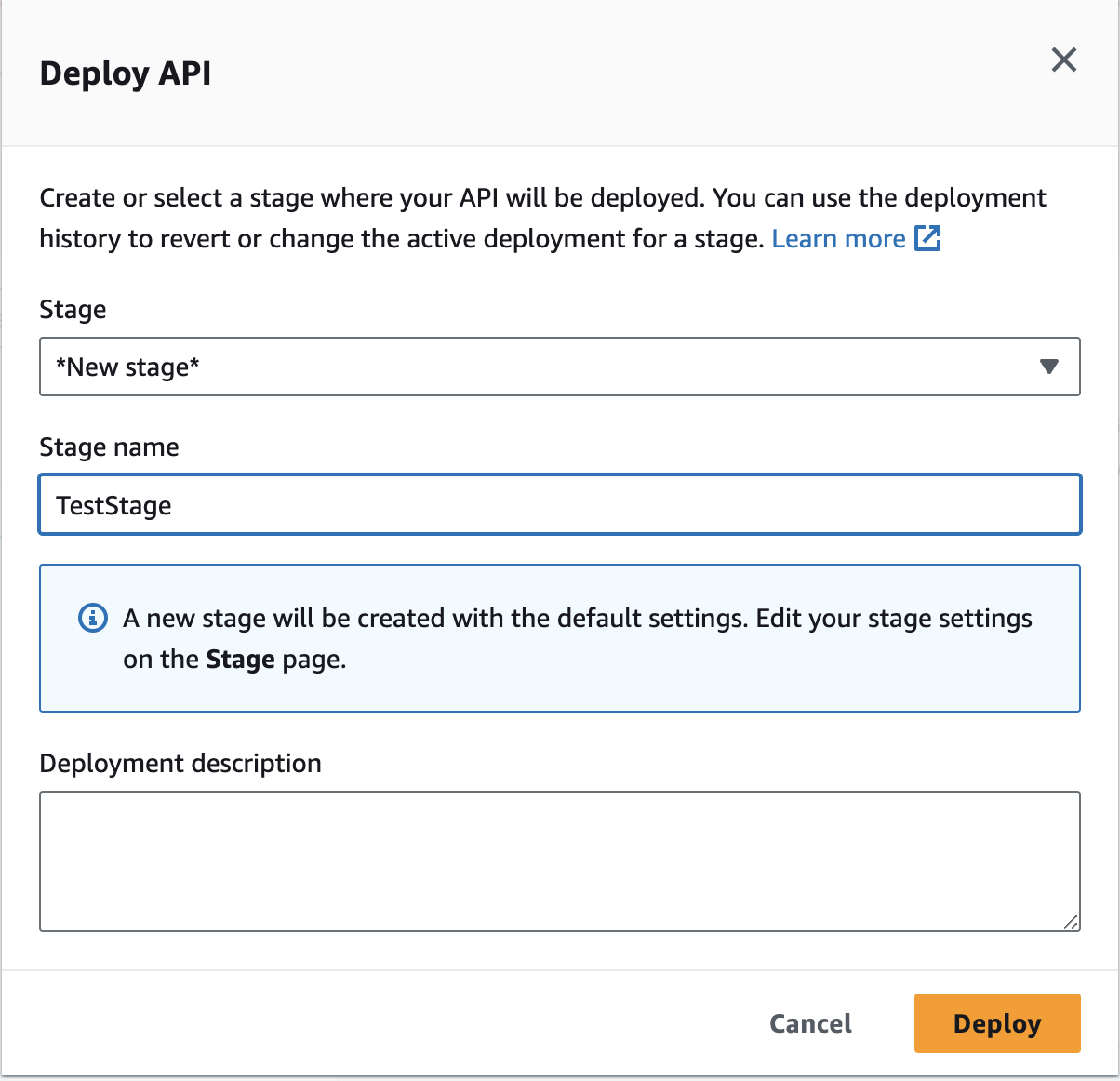Click the bold Stage text in the notice
This screenshot has width=1120, height=1081.
[x=239, y=659]
